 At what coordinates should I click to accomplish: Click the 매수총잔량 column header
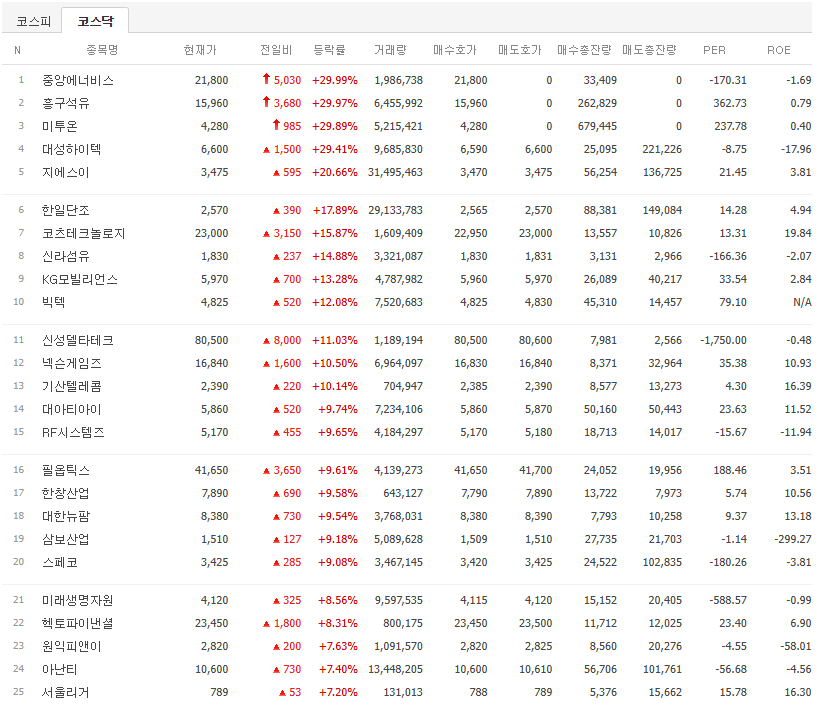(584, 50)
